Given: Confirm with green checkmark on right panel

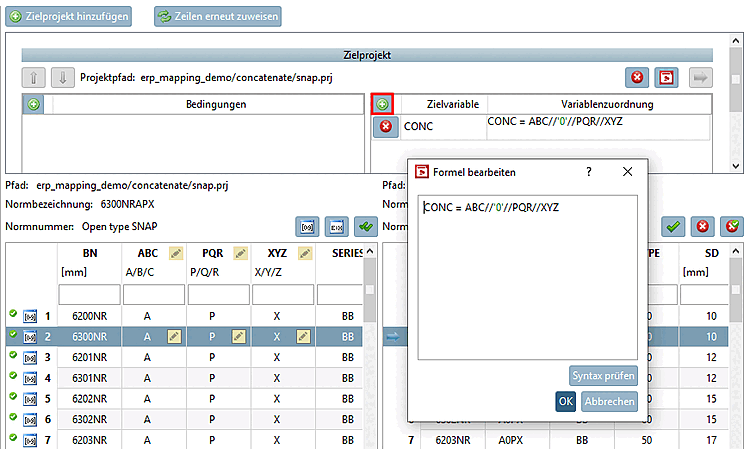Looking at the screenshot, I should click(x=673, y=227).
